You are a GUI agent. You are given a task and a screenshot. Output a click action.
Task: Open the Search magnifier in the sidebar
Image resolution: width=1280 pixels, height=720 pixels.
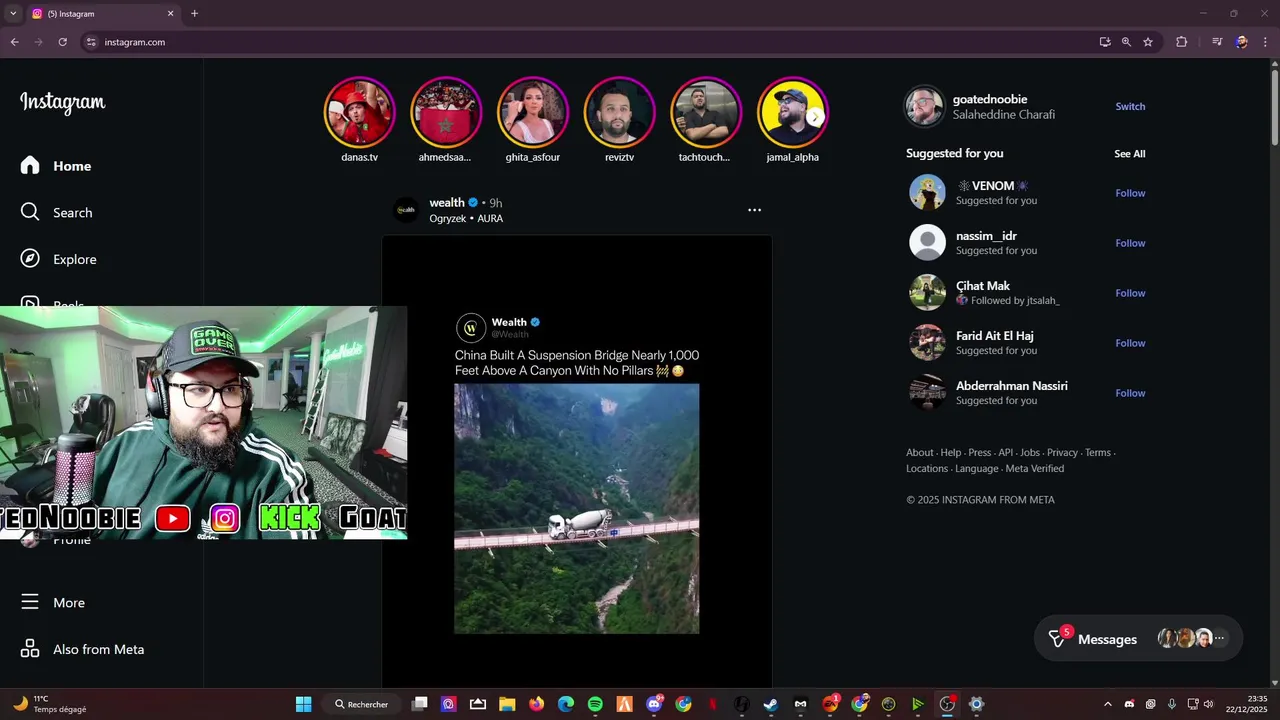coord(30,212)
